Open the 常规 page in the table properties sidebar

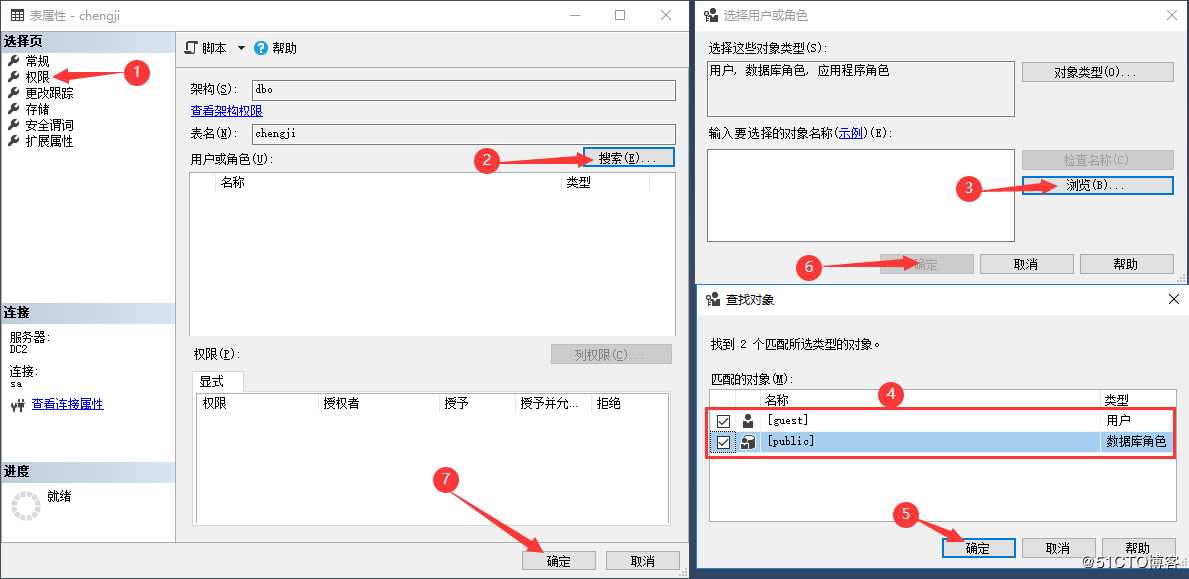click(x=37, y=61)
